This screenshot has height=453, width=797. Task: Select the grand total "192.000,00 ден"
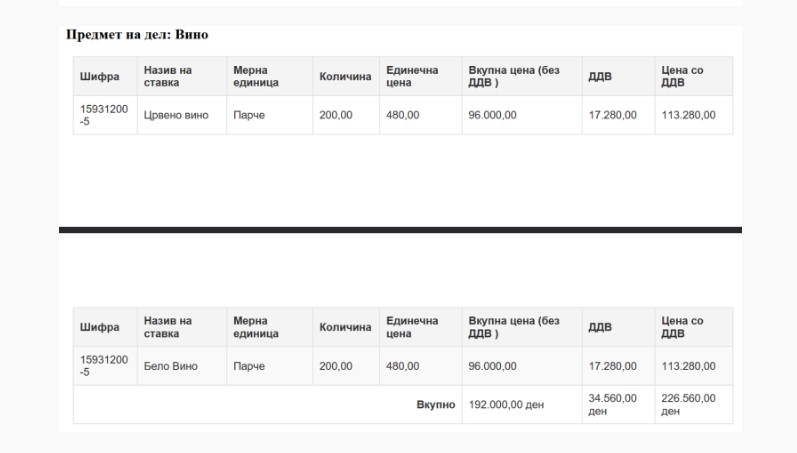505,405
